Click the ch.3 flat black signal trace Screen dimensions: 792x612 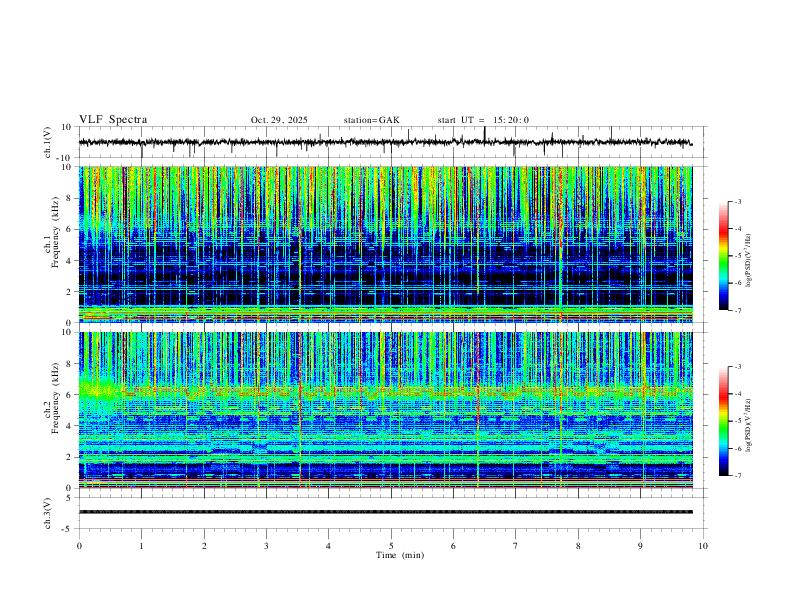[385, 512]
